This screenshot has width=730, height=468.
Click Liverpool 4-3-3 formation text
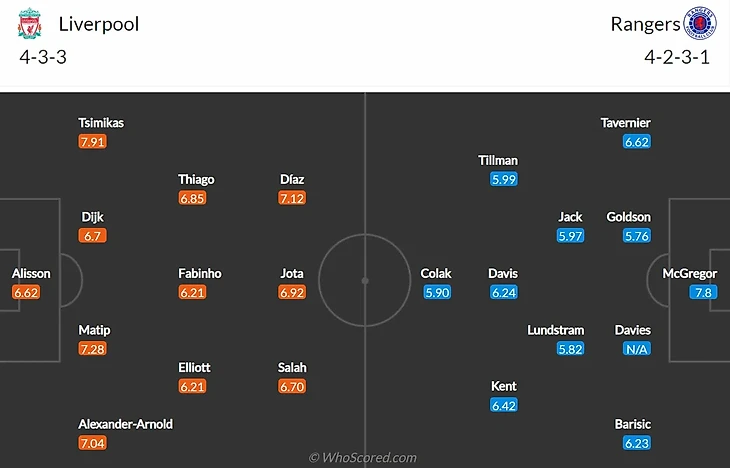tap(43, 57)
